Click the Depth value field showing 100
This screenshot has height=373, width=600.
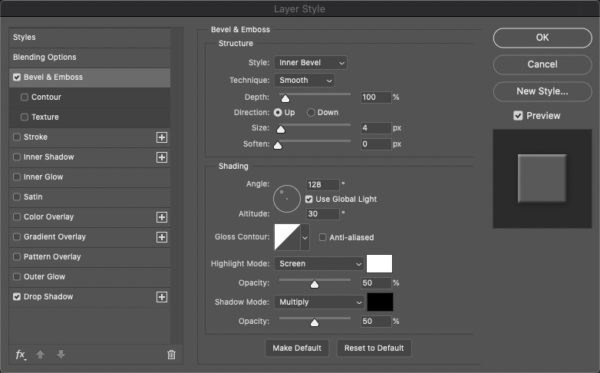click(376, 97)
